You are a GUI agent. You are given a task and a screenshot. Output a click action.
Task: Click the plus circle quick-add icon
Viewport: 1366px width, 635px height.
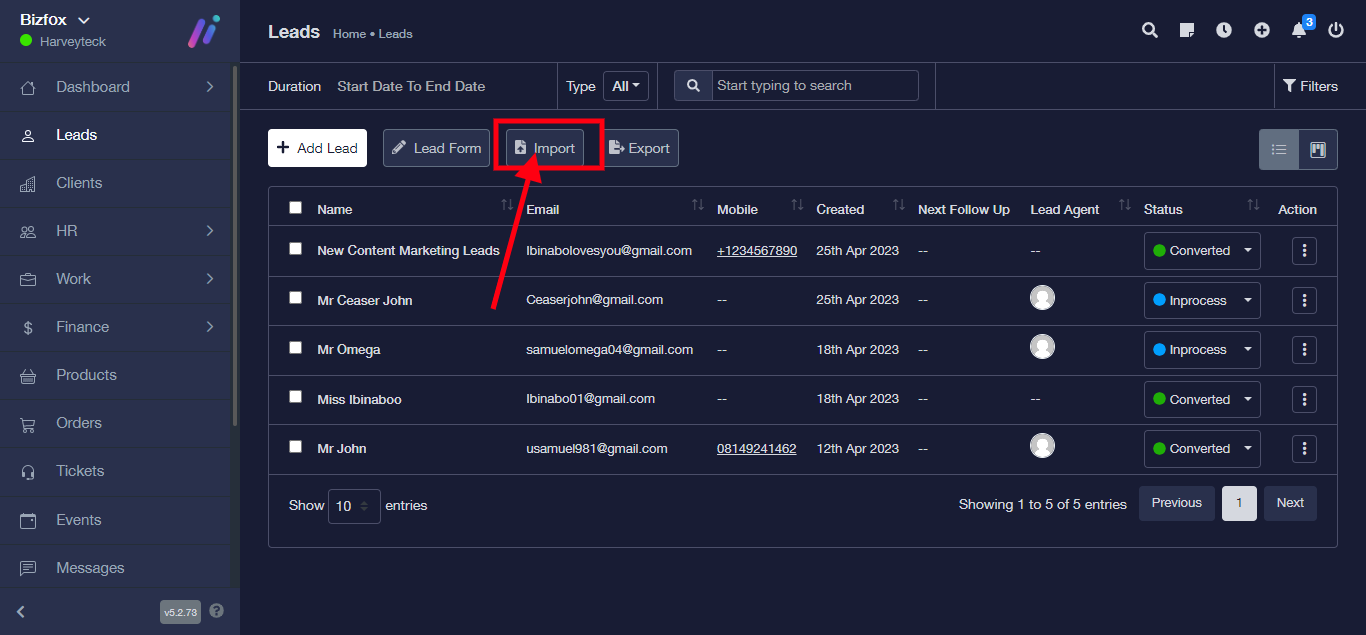click(1262, 30)
